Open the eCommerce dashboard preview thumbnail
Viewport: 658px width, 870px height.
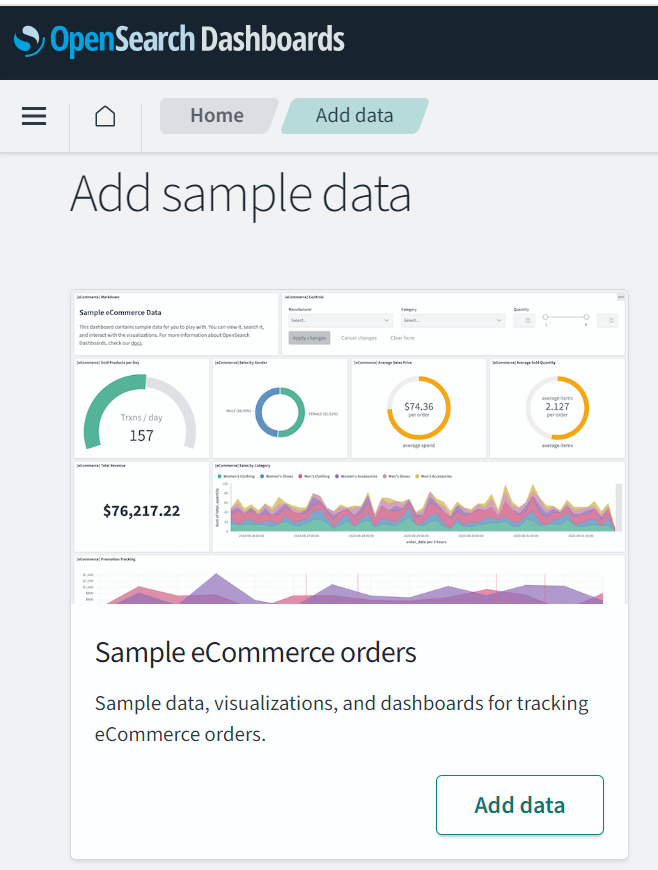point(350,447)
